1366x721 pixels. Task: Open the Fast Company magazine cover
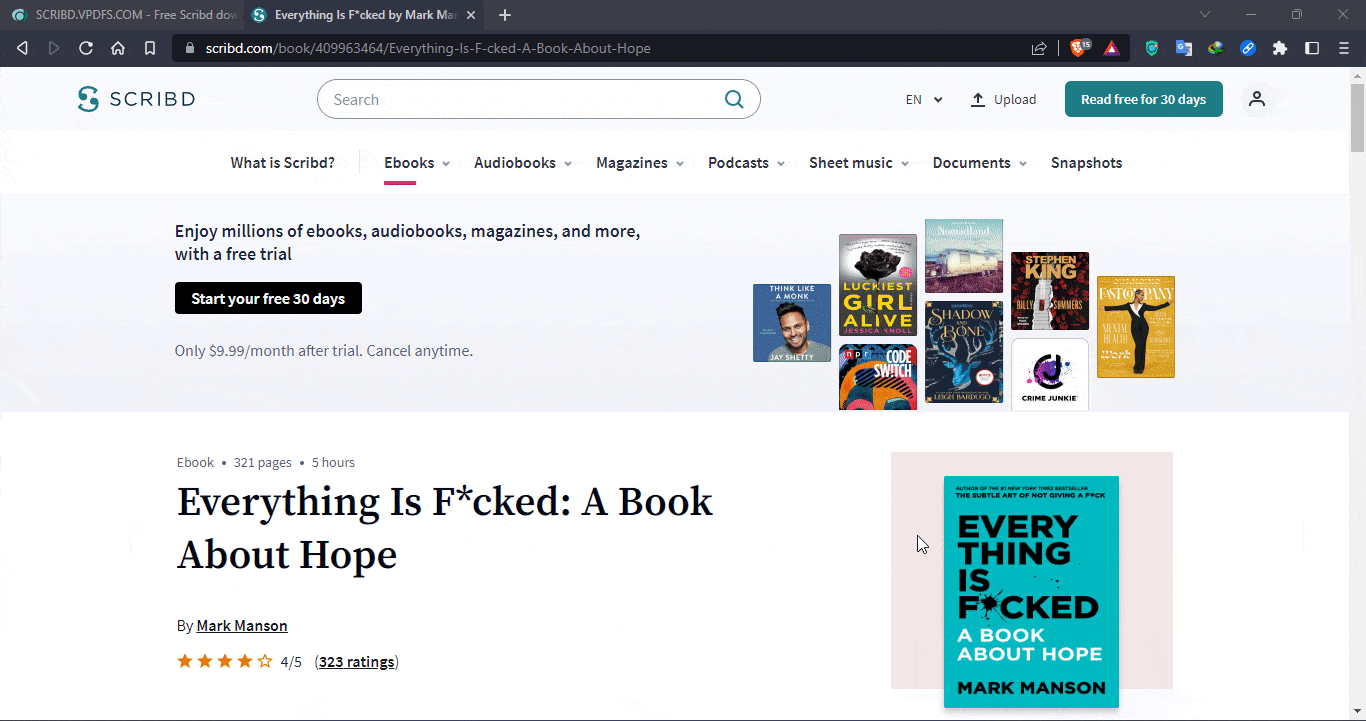1136,327
